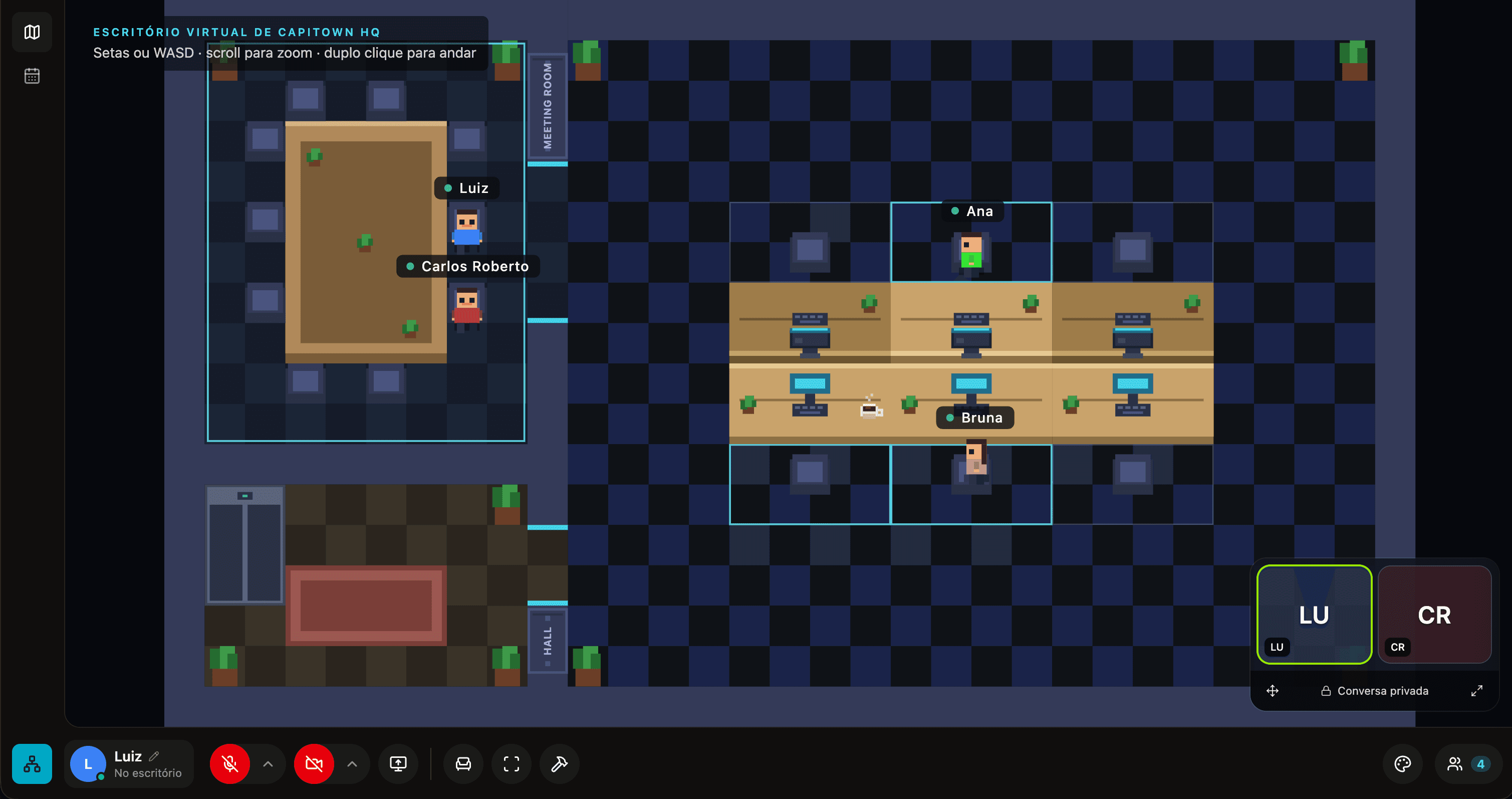Click the Bruna name tag
The width and height of the screenshot is (1512, 799).
pos(975,418)
